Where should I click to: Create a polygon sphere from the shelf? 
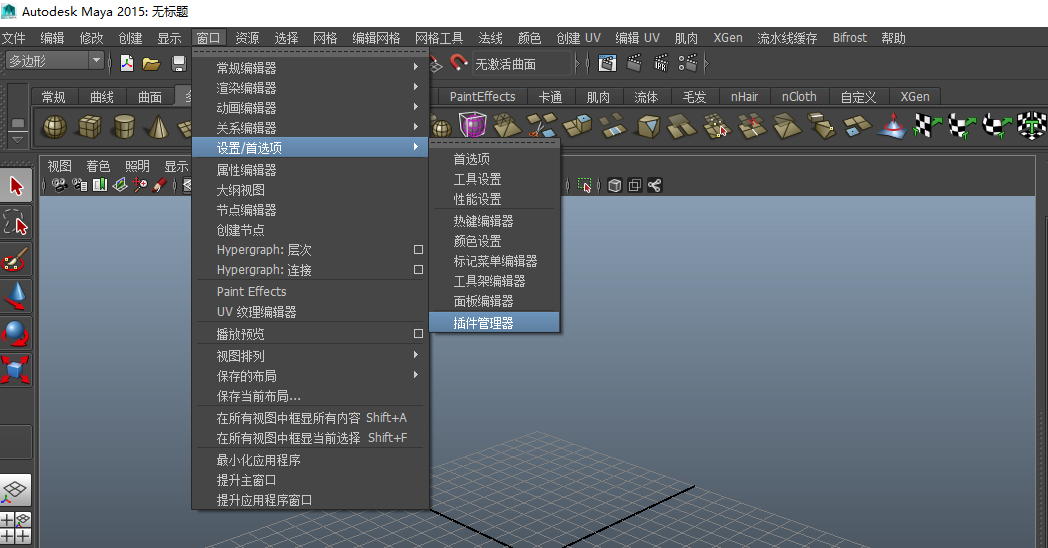point(55,126)
